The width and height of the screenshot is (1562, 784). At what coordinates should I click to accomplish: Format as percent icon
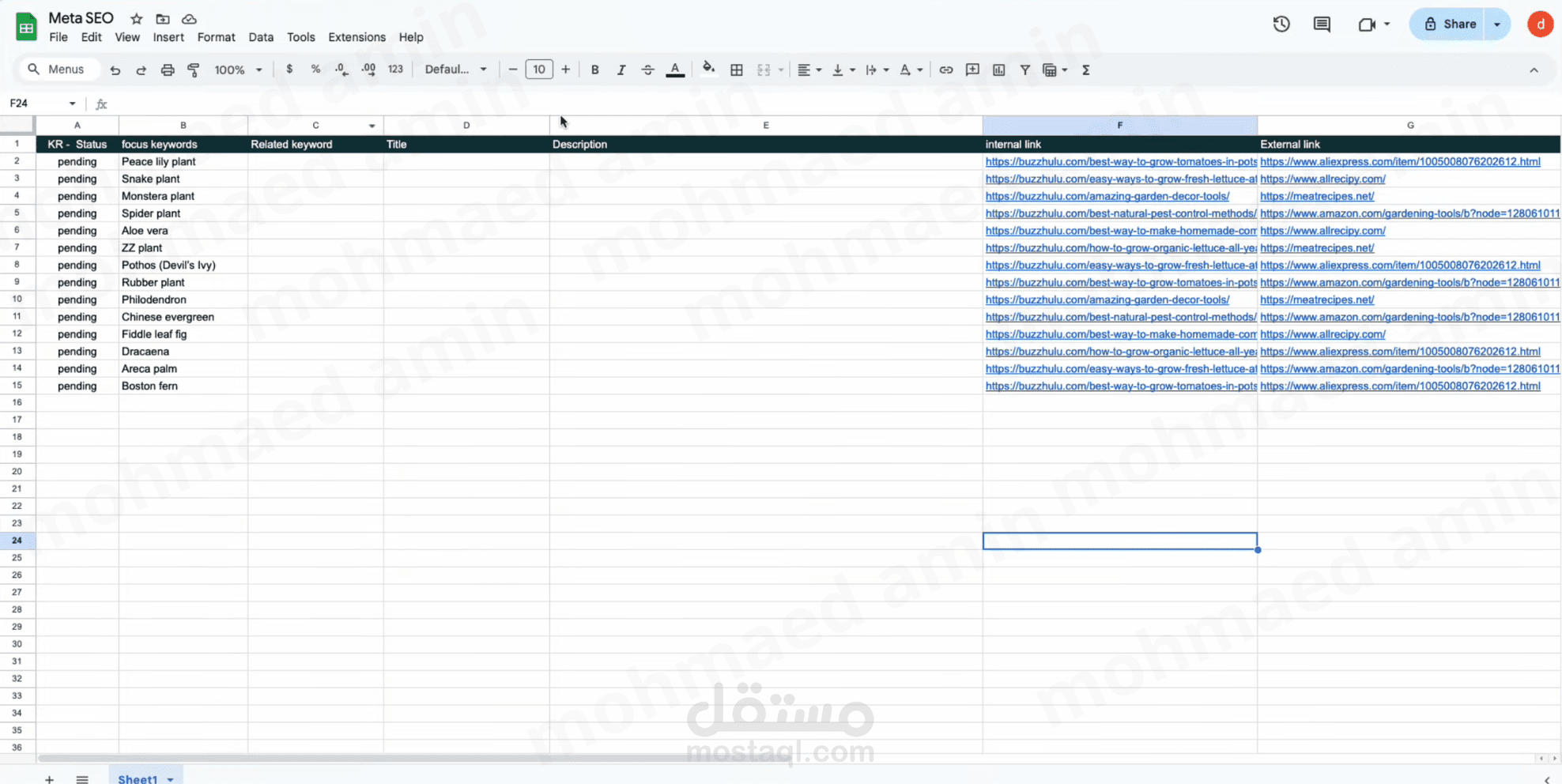[315, 70]
